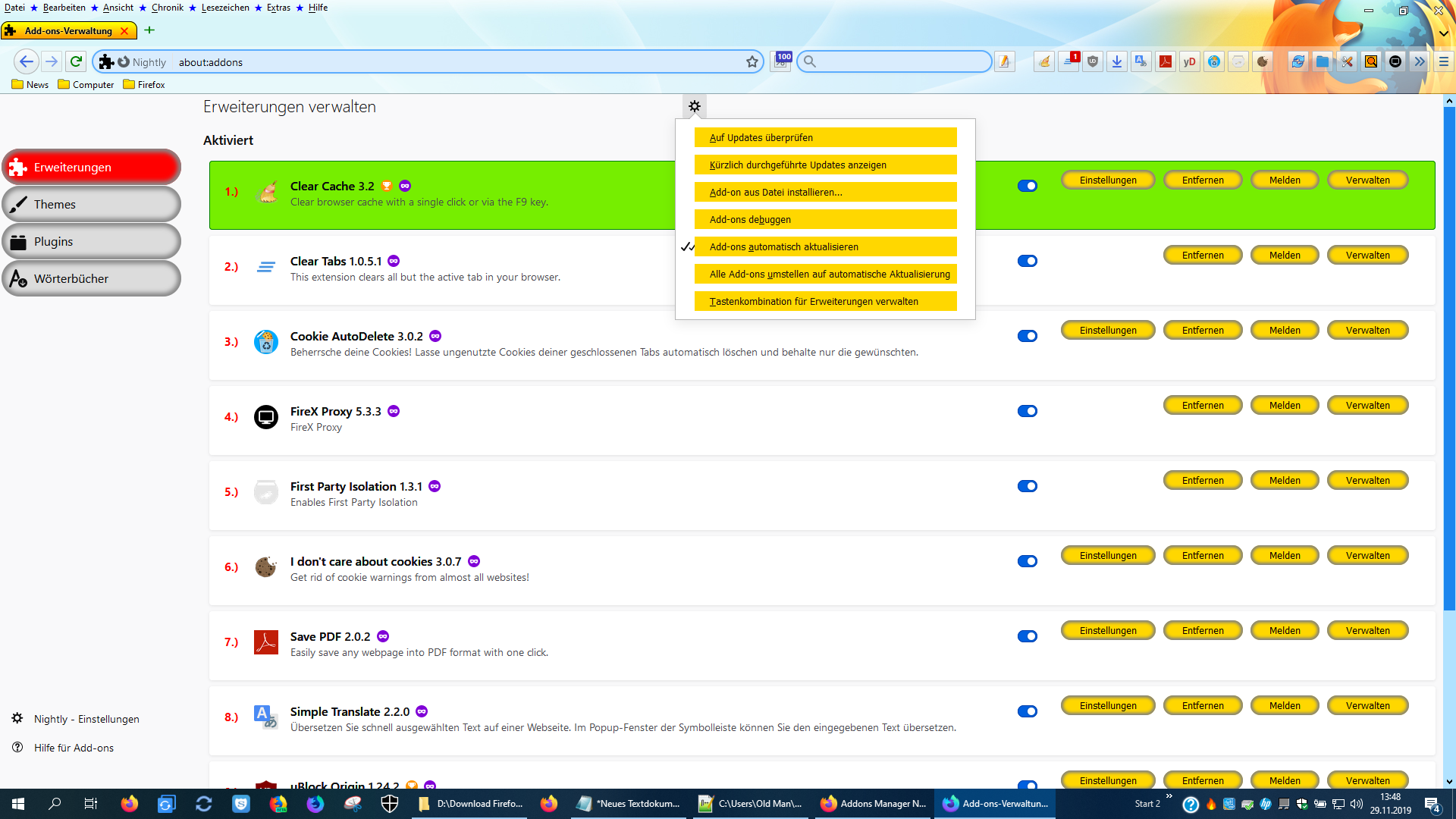Switch off Save PDF extension toggle

1028,636
